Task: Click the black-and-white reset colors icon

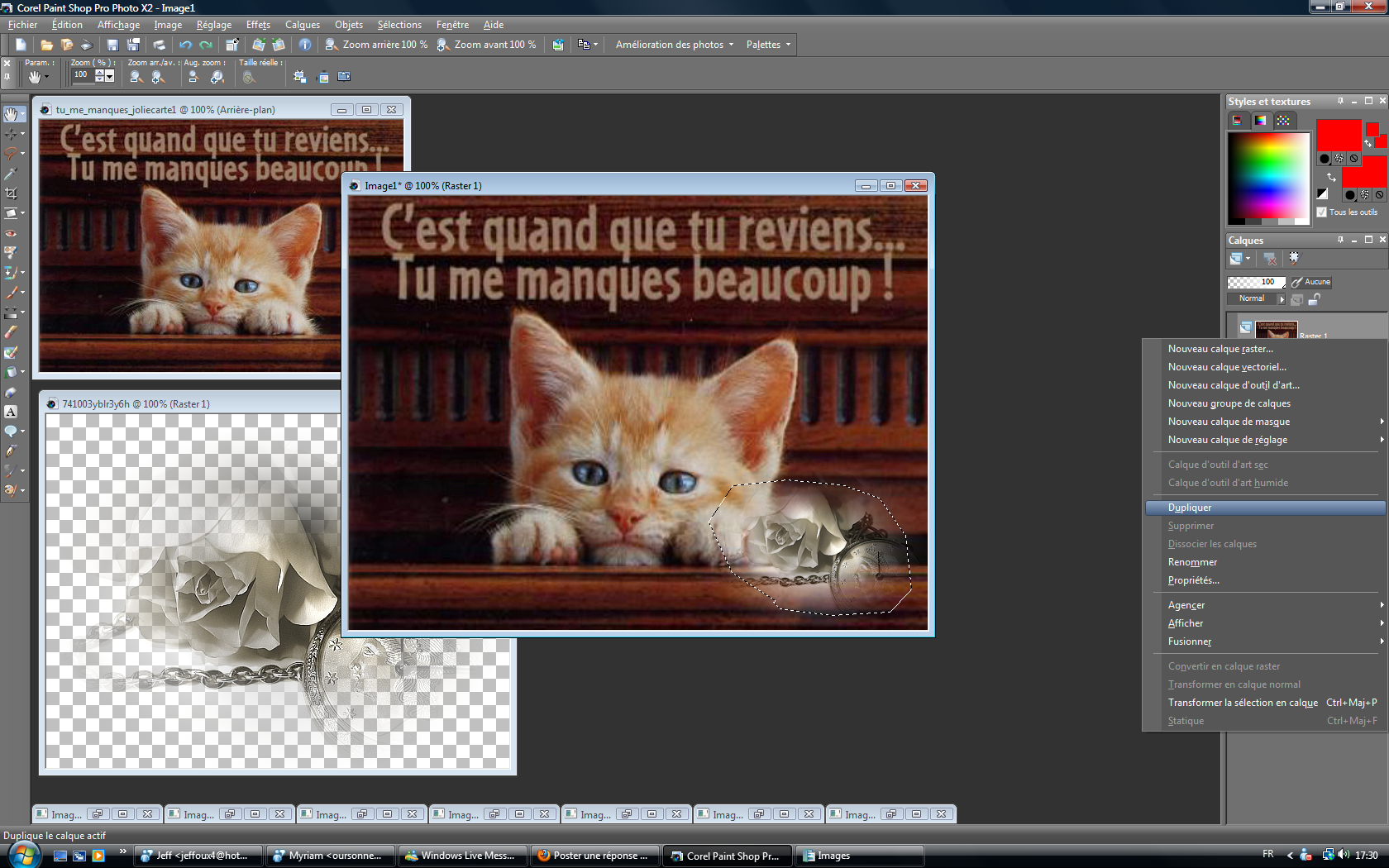Action: click(x=1323, y=194)
